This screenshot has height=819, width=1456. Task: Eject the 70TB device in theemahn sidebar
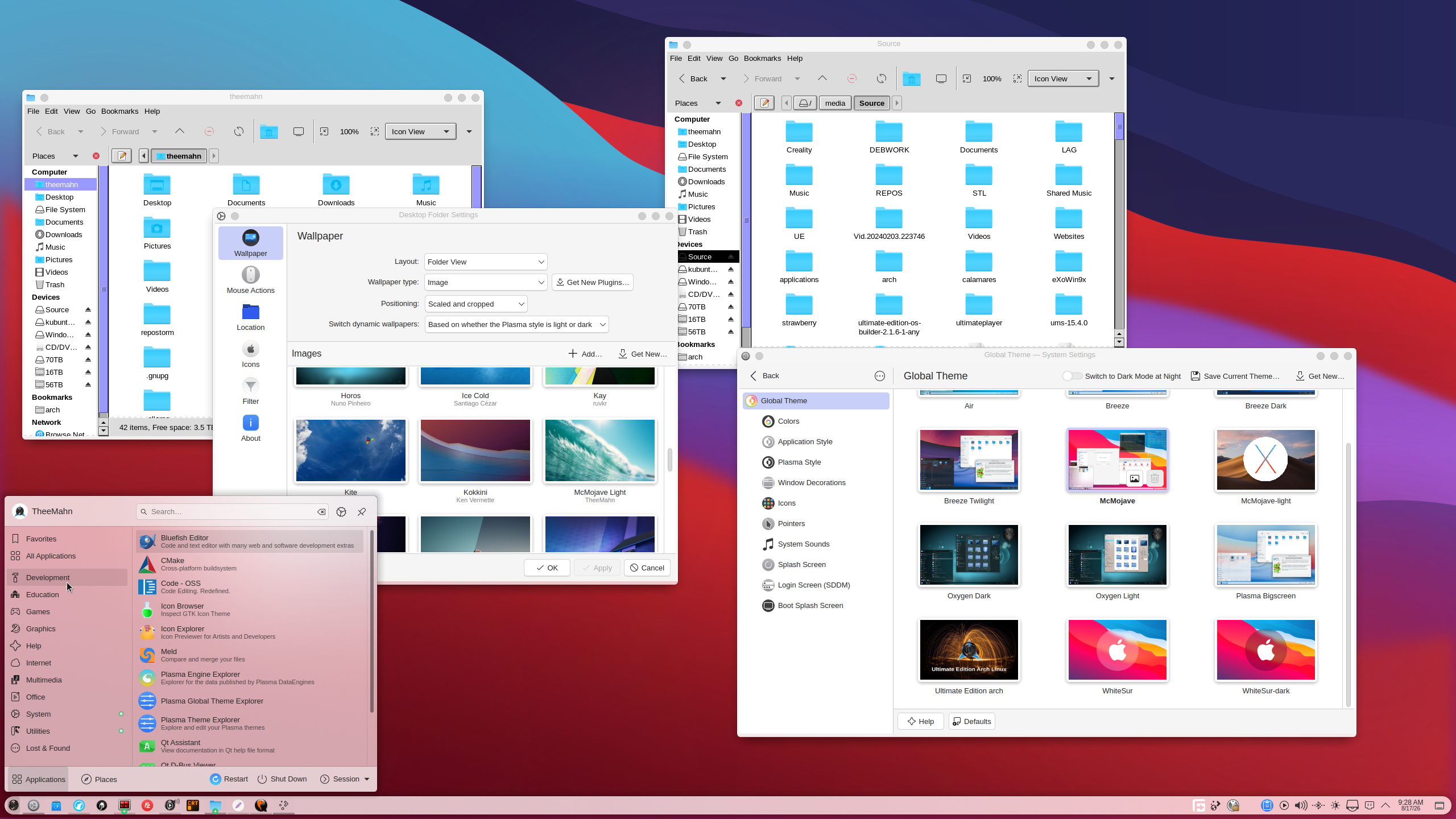coord(88,359)
